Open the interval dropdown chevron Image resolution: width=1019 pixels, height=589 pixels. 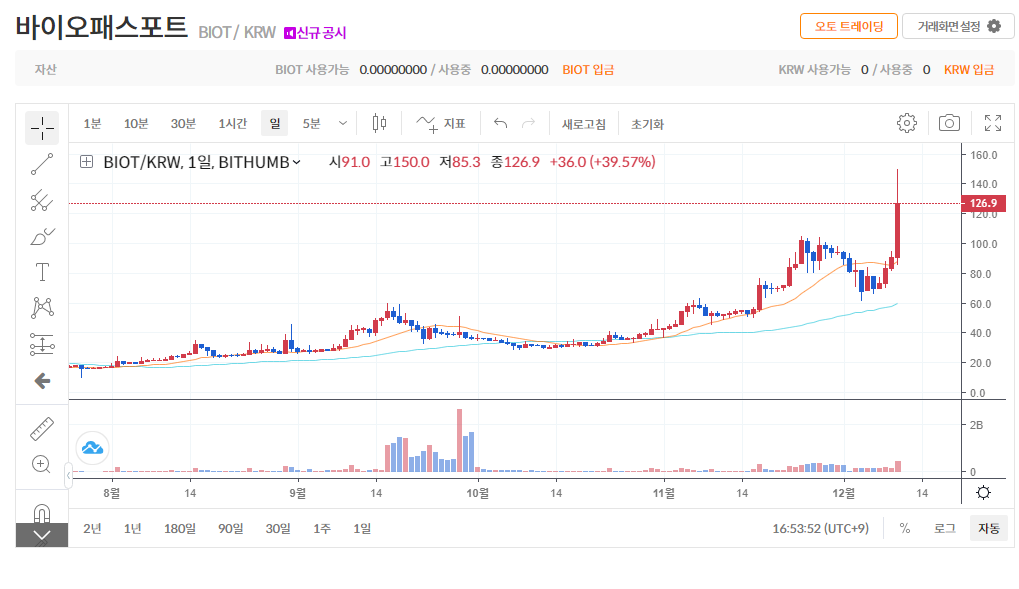click(342, 123)
